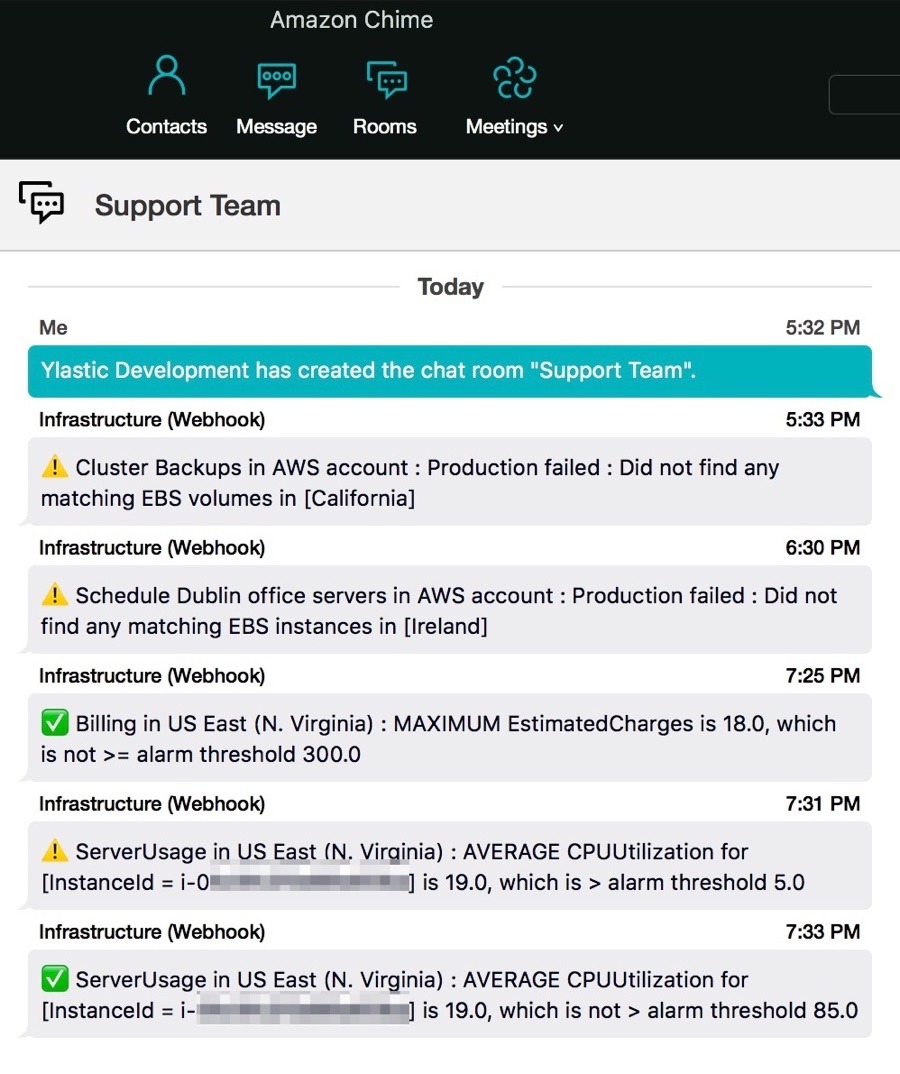
Task: Click the Support Team room icon
Action: click(42, 202)
